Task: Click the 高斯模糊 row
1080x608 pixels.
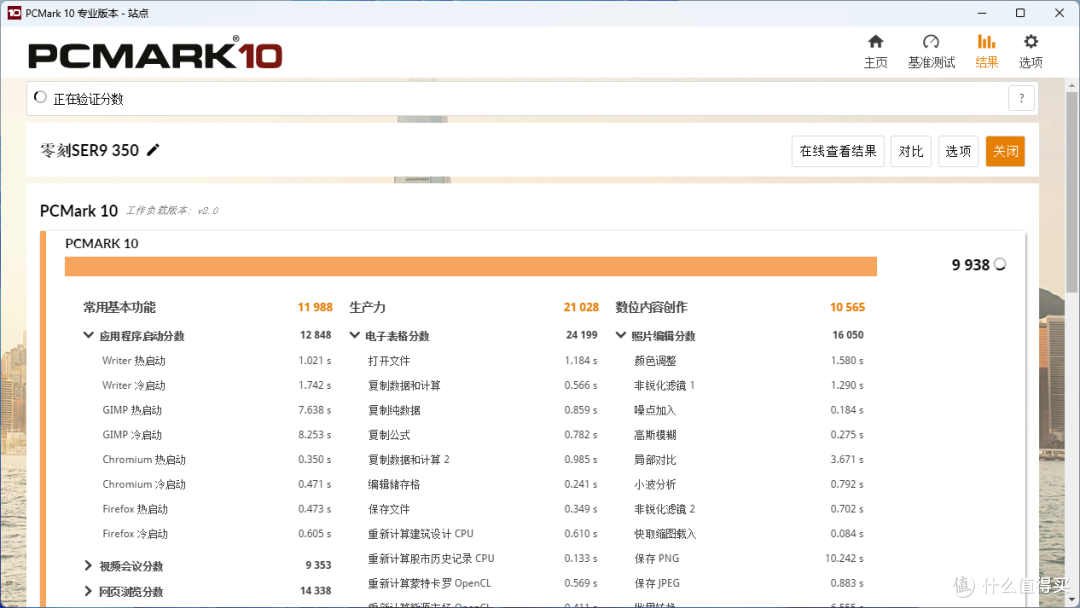Action: 749,434
